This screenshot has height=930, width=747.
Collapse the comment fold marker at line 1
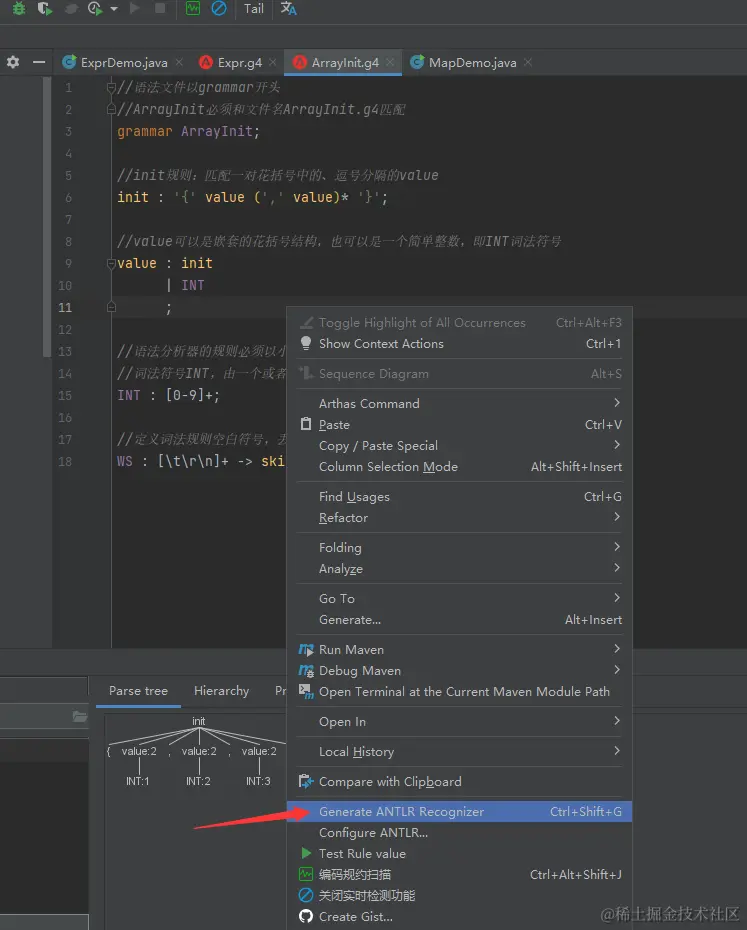(111, 88)
